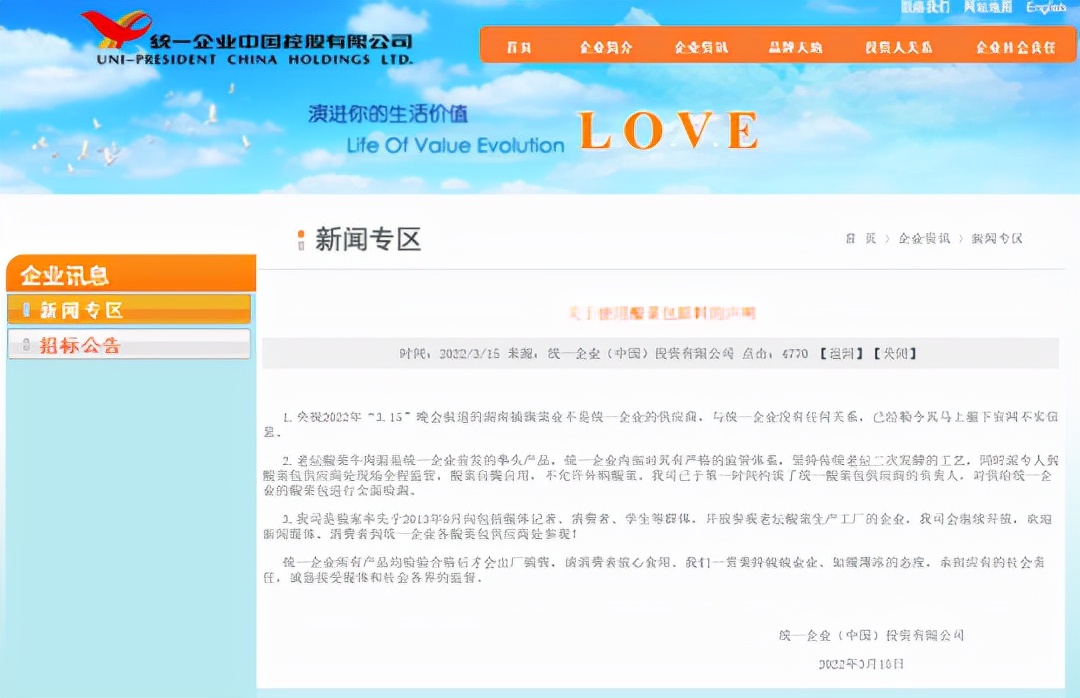Open the 企业简介 navigation item
This screenshot has height=698, width=1080.
pos(605,48)
